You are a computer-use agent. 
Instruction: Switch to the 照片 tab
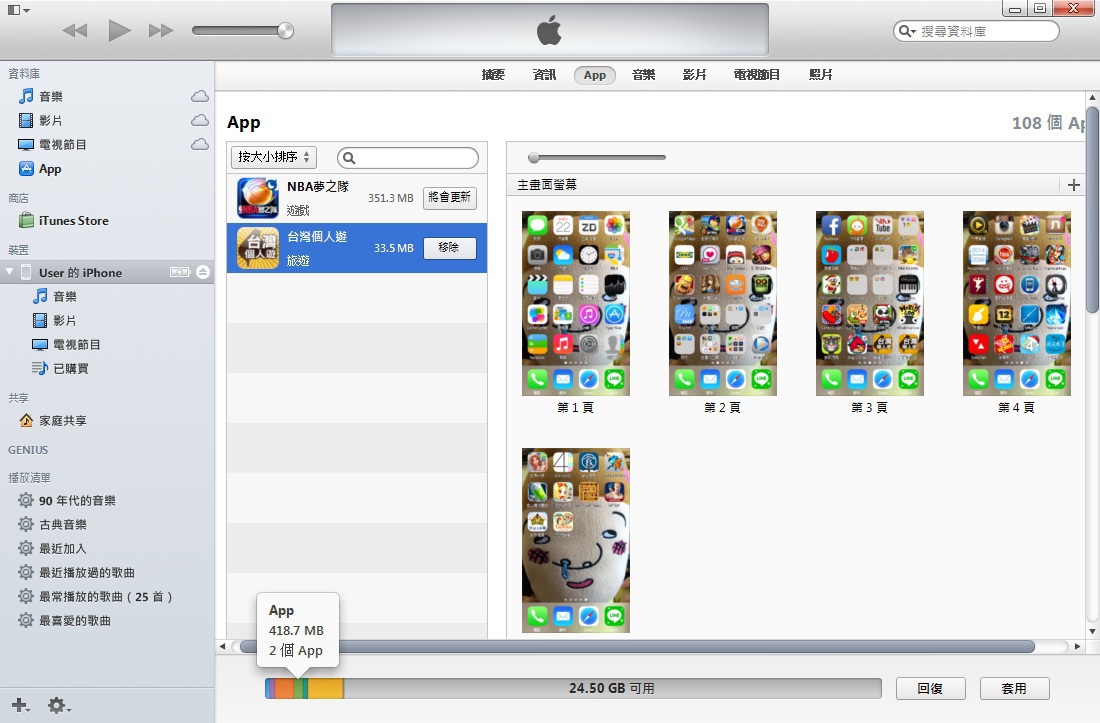[821, 75]
